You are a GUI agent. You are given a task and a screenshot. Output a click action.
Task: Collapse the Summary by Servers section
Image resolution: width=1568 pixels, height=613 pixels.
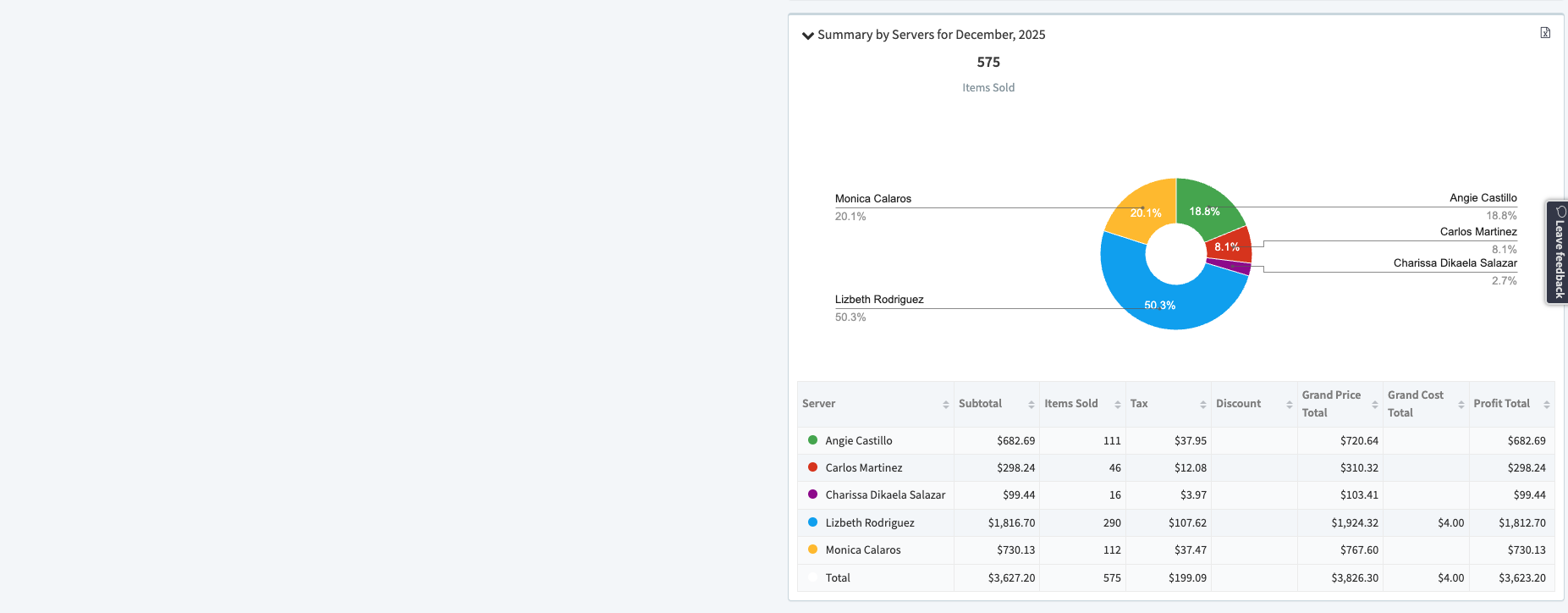tap(808, 36)
